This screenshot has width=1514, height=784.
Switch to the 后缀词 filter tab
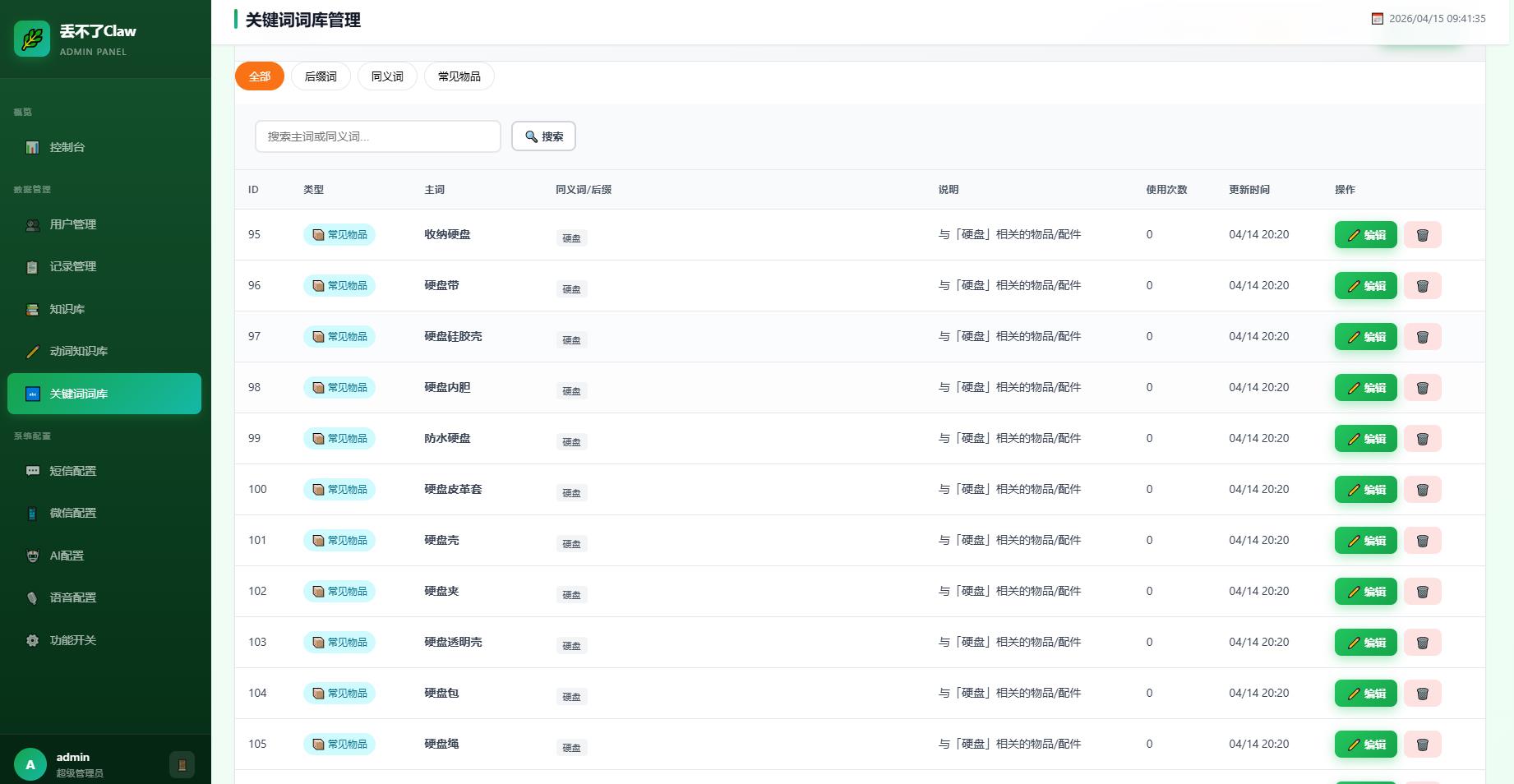click(x=321, y=76)
